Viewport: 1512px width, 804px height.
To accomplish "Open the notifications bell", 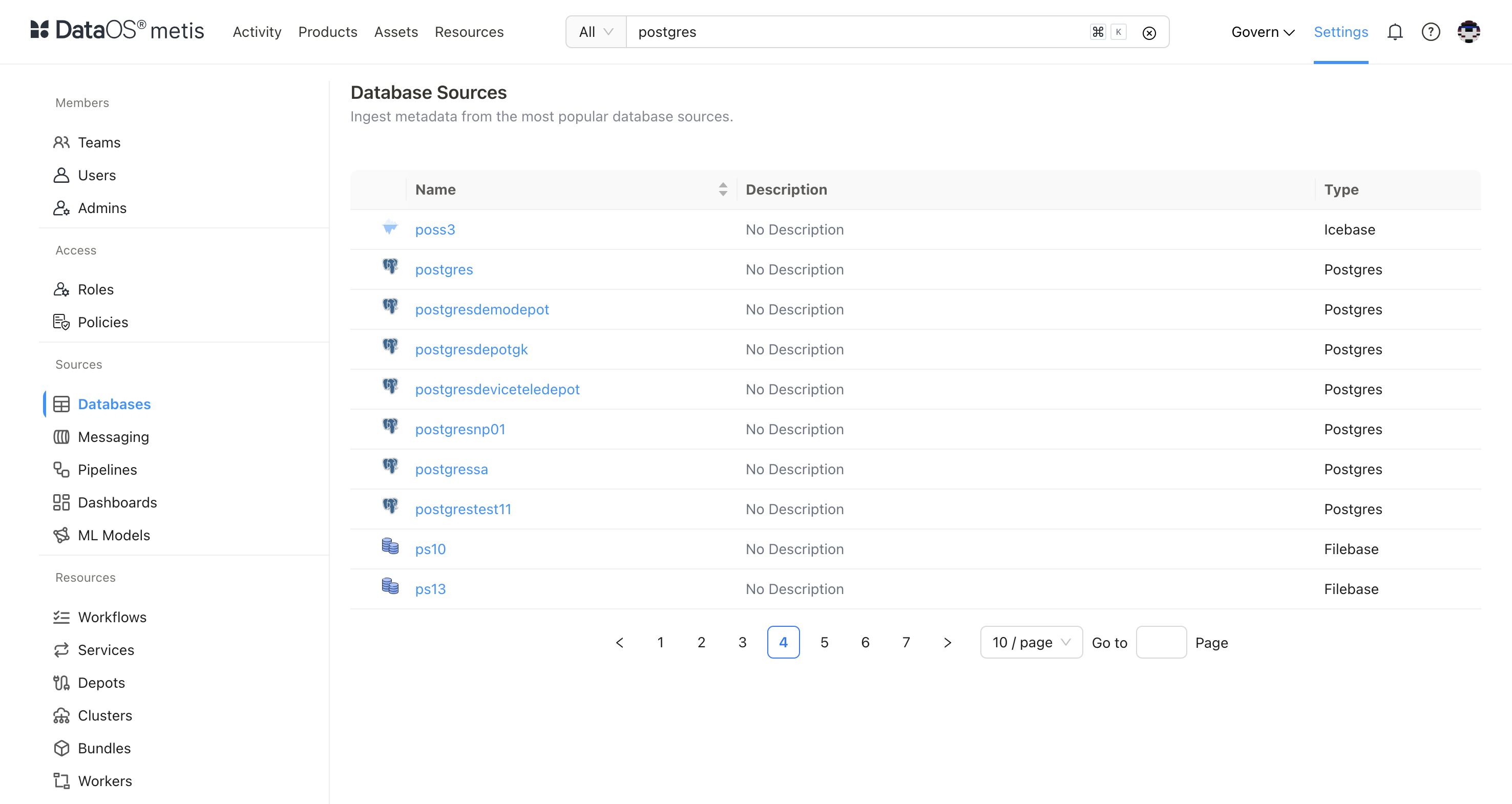I will 1395,32.
